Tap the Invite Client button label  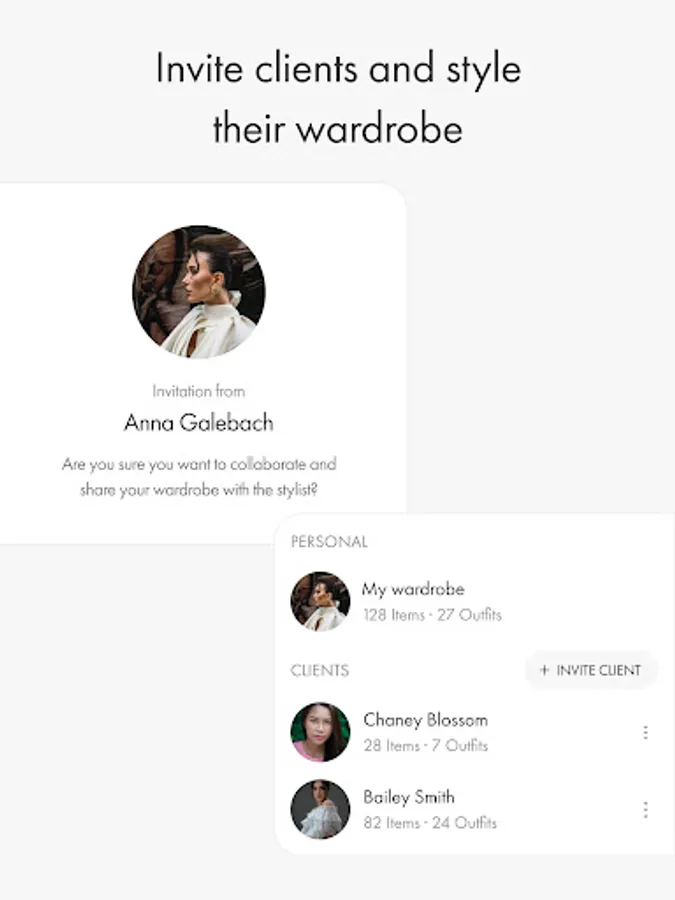point(599,670)
